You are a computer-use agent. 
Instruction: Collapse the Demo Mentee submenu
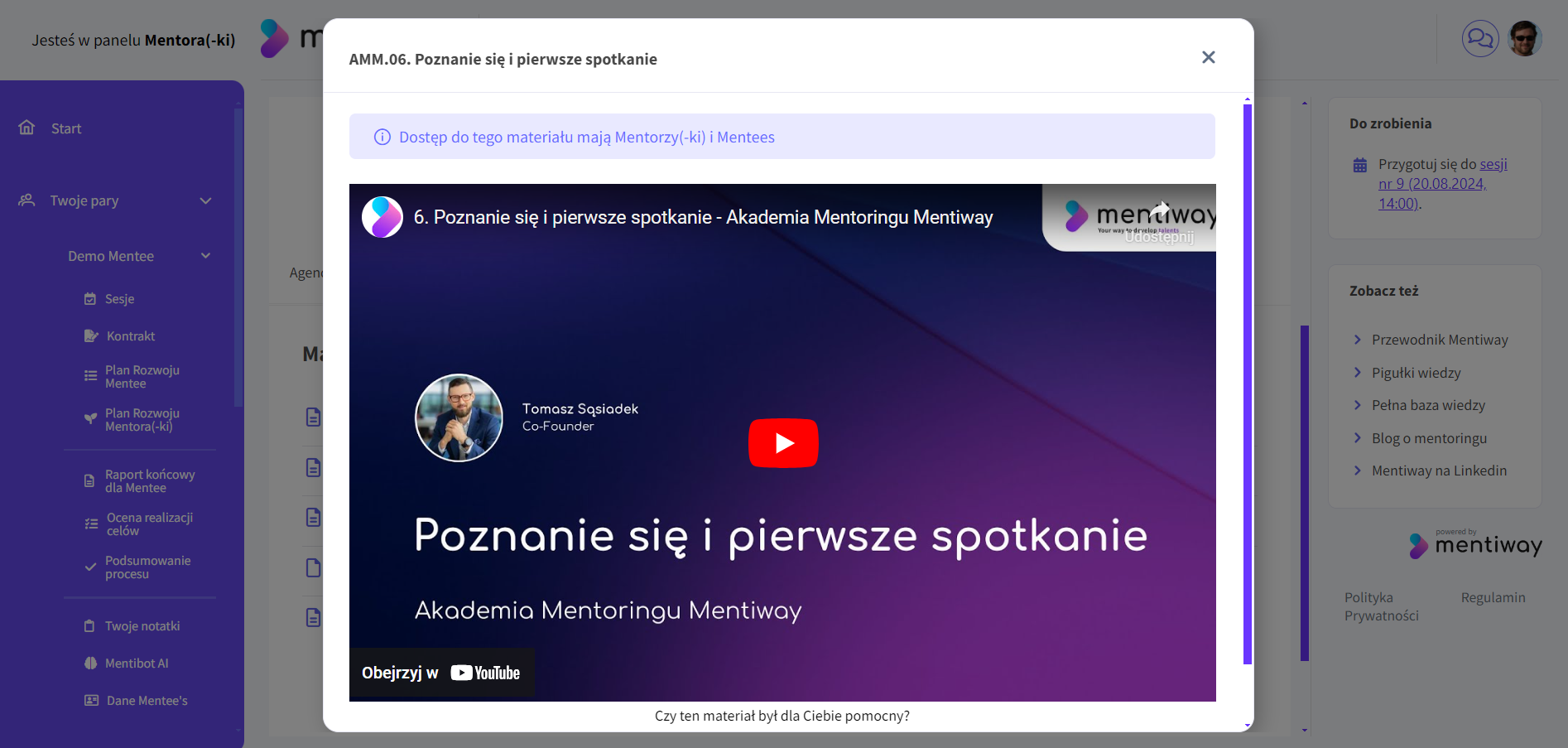tap(205, 256)
